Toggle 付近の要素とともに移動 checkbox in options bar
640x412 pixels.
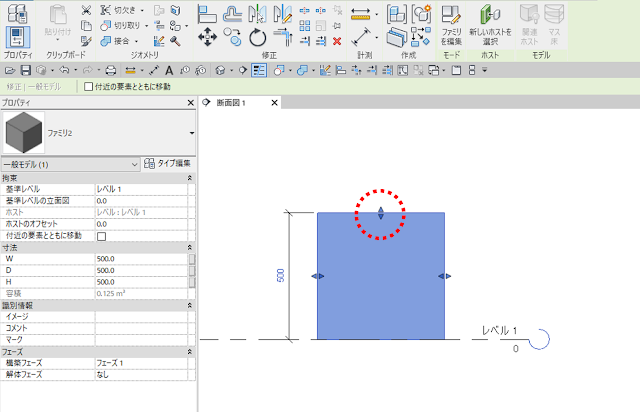pyautogui.click(x=88, y=87)
